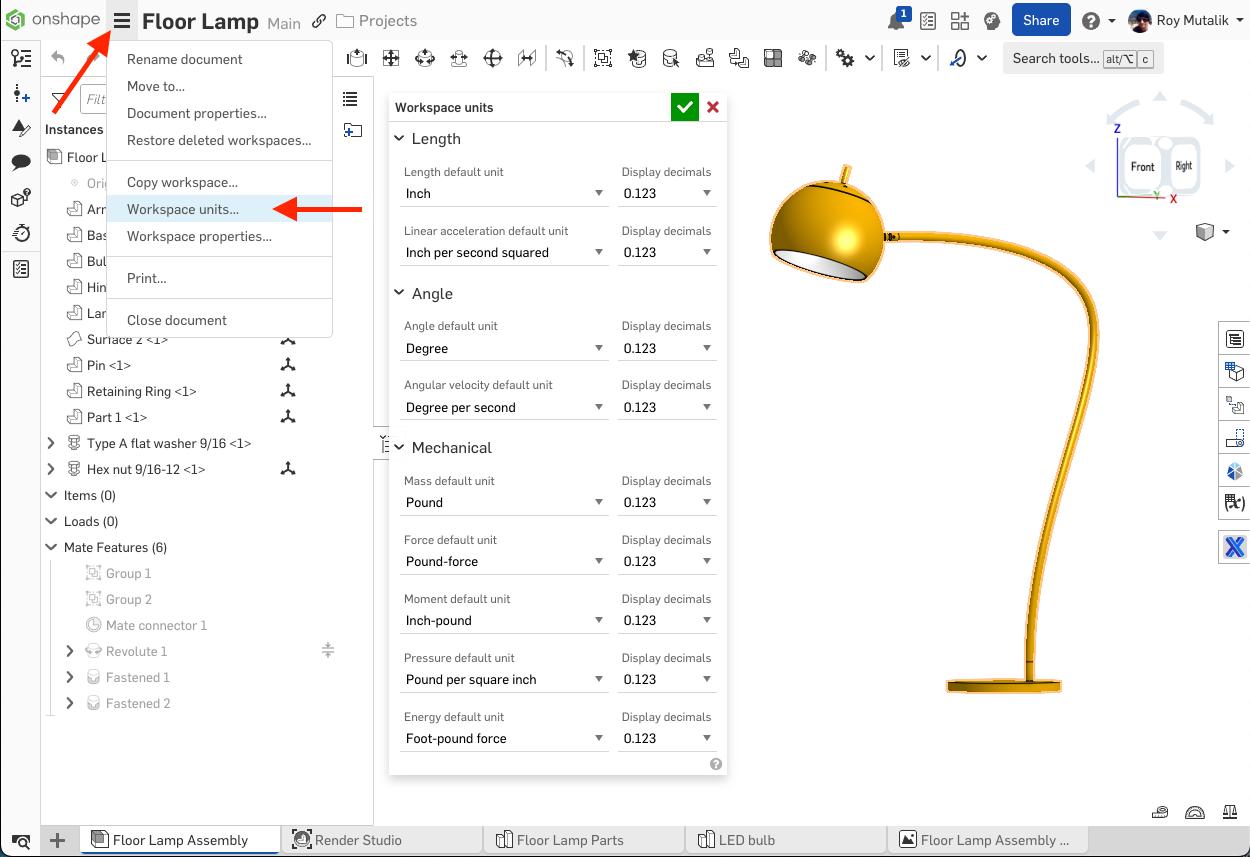
Task: Click the Search tools input field
Action: (1055, 58)
